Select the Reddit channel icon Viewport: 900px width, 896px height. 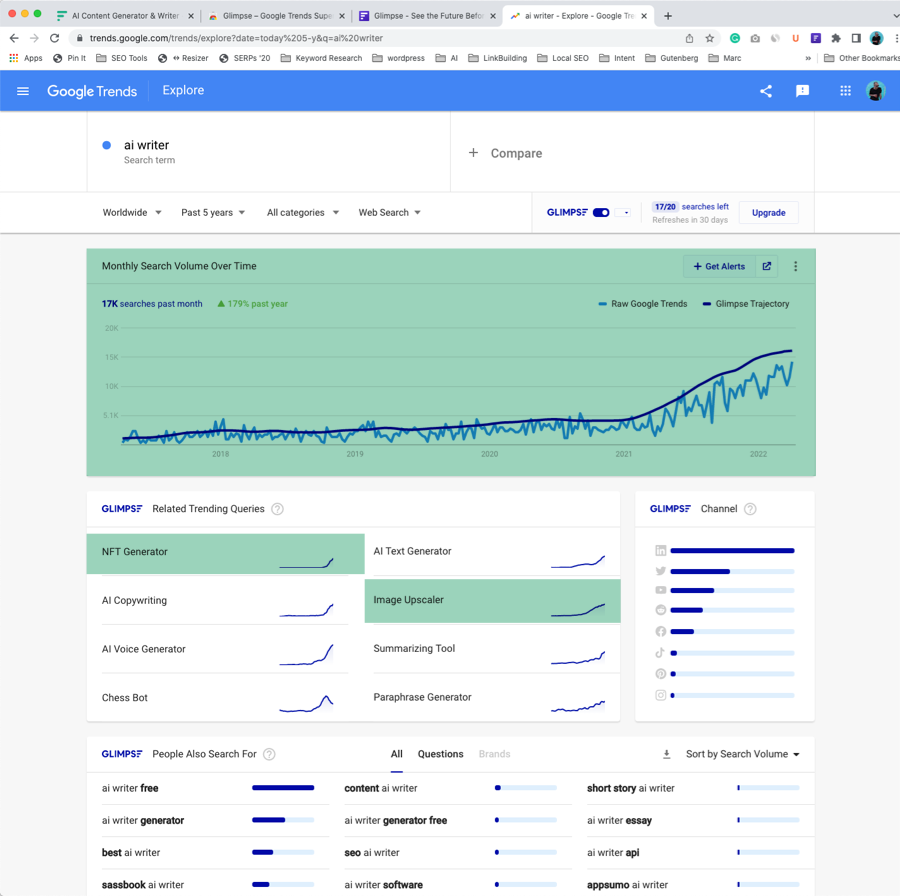point(661,610)
